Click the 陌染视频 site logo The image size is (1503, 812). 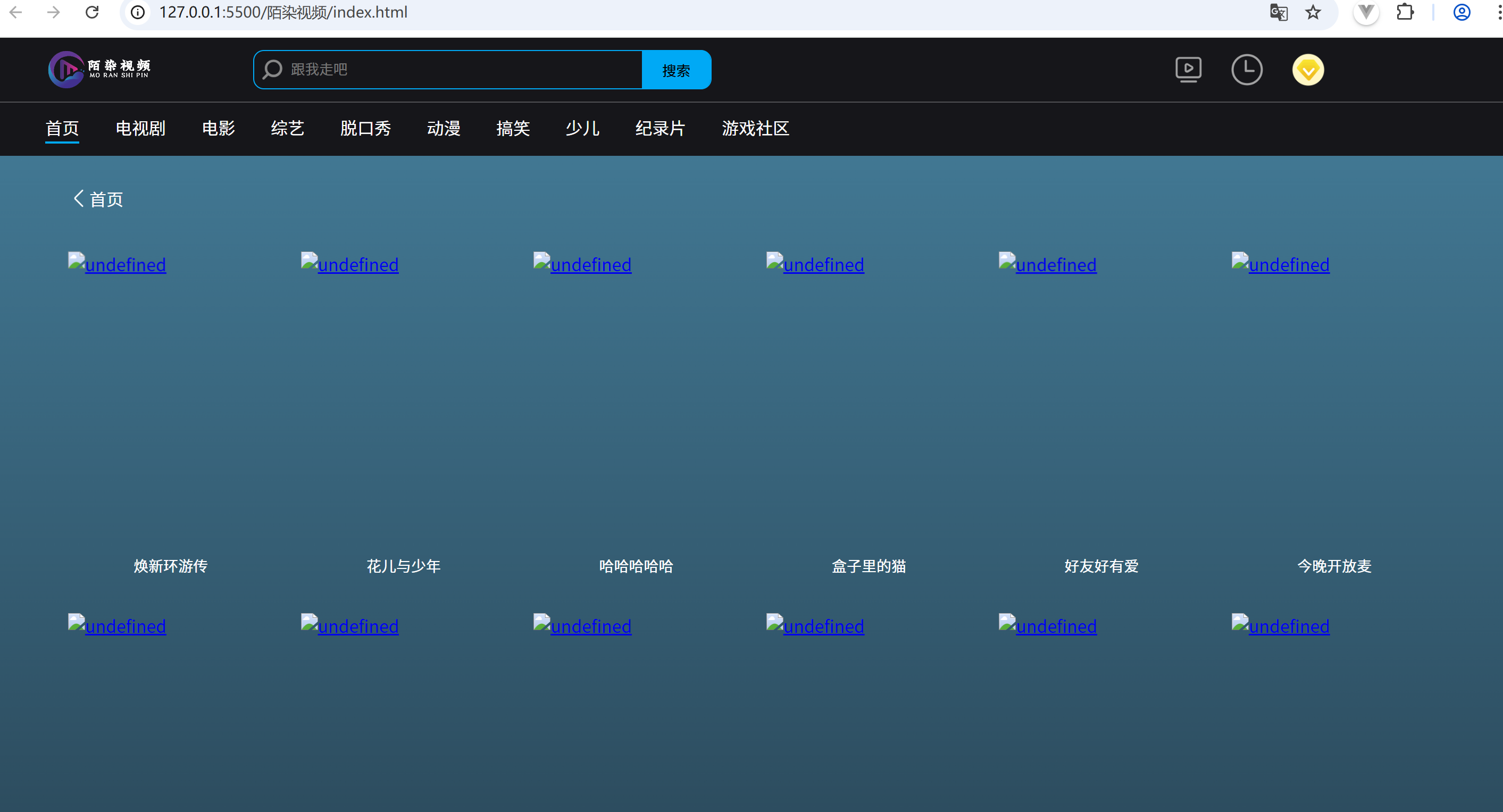(99, 70)
